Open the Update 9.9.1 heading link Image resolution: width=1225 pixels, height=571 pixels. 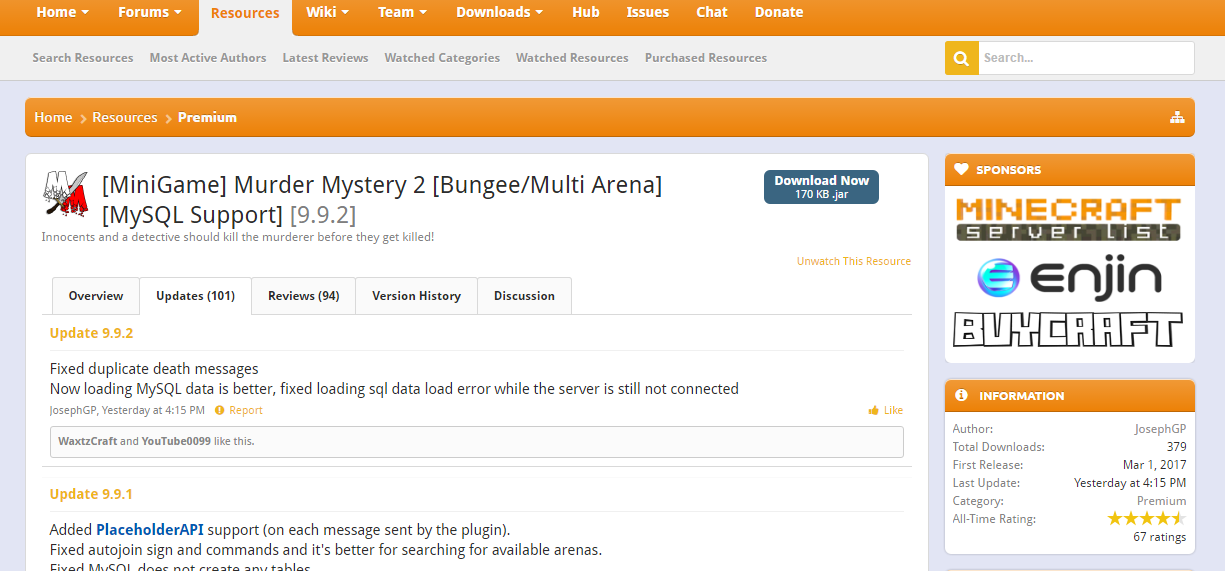tap(91, 494)
